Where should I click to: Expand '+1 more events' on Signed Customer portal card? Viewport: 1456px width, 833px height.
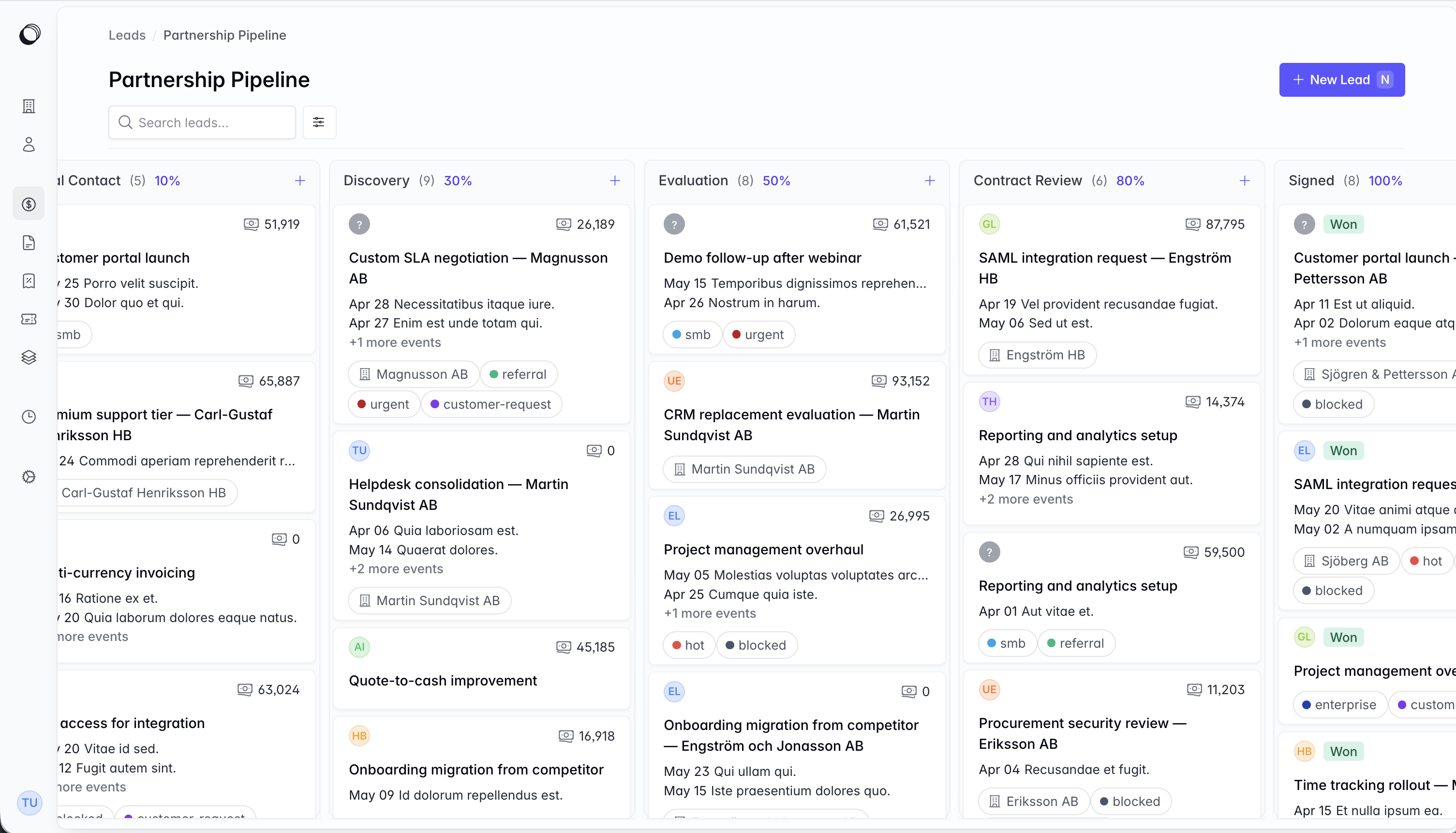tap(1340, 342)
